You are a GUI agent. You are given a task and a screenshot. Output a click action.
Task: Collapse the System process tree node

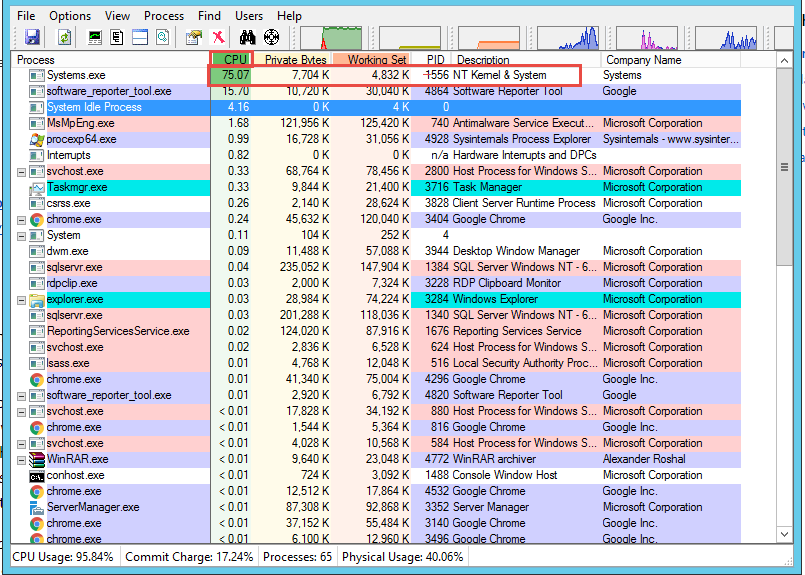tap(22, 236)
